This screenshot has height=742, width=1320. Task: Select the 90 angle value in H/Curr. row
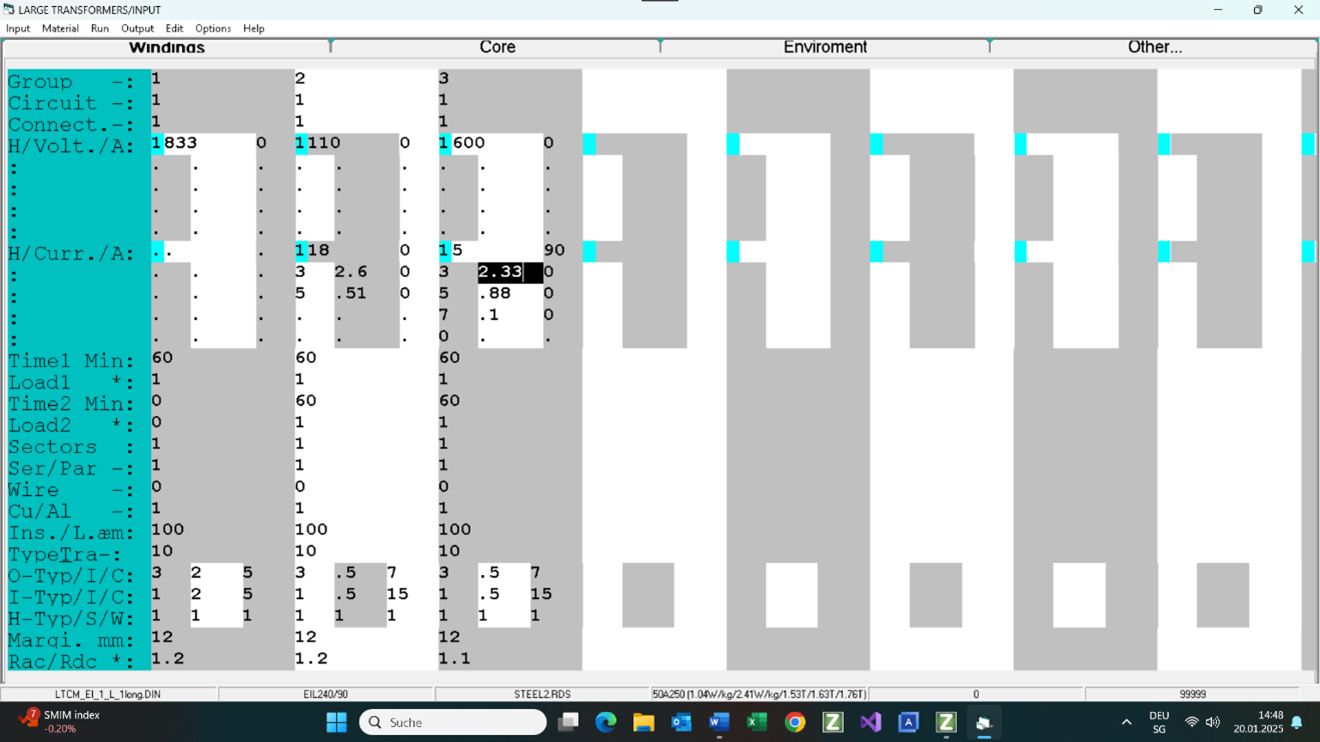554,250
